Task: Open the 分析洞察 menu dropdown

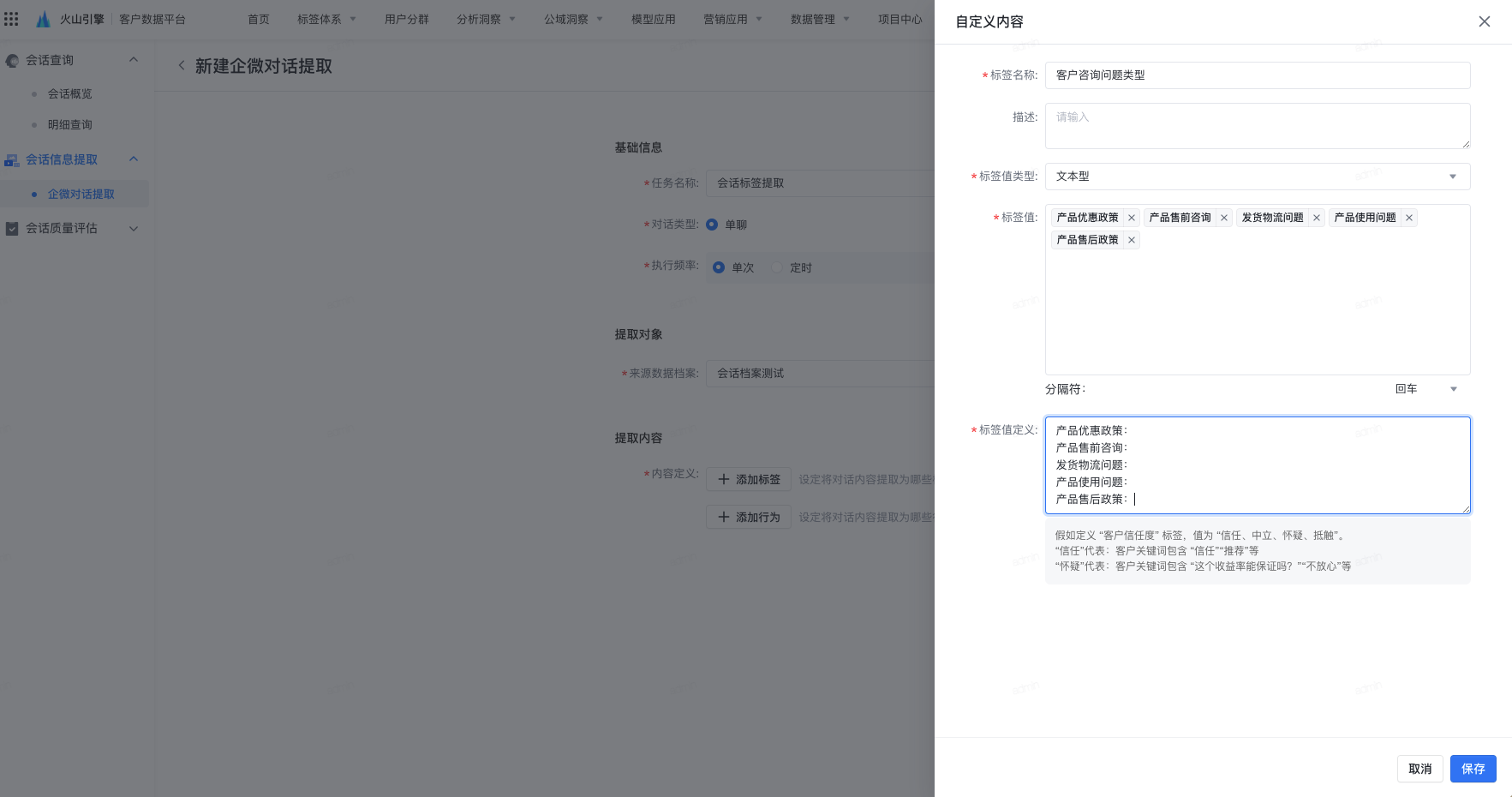Action: pyautogui.click(x=486, y=19)
